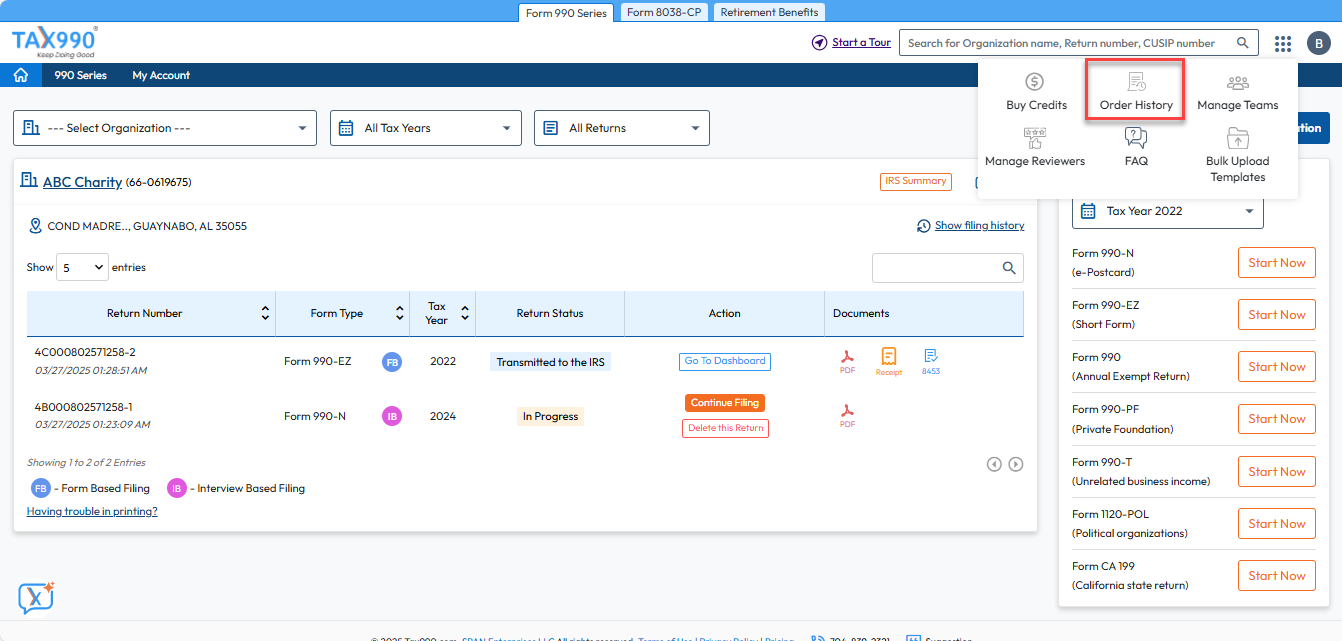This screenshot has height=641, width=1342.
Task: Sort table by Form Type arrows
Action: click(x=400, y=313)
